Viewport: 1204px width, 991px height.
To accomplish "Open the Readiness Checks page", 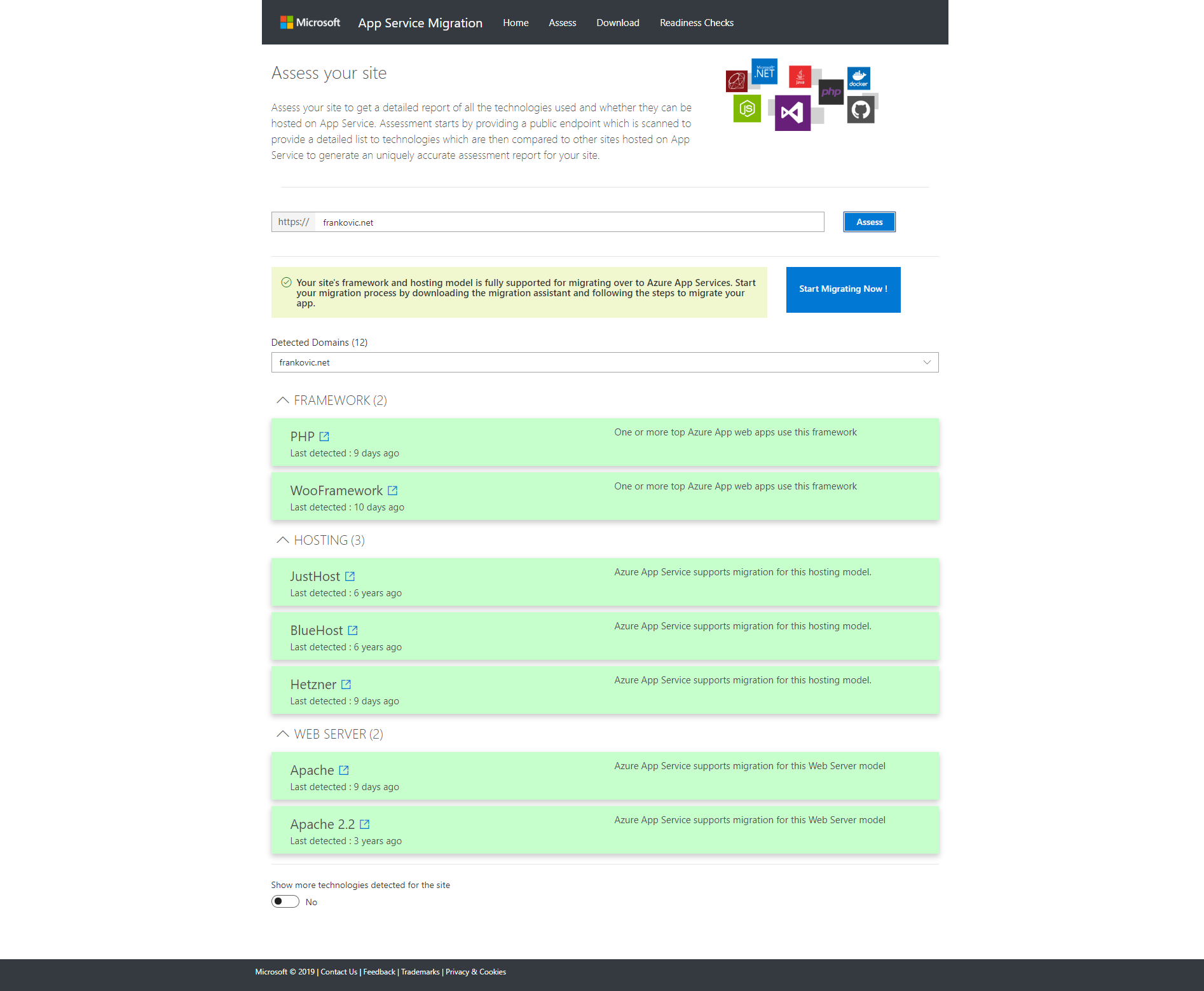I will click(x=697, y=23).
